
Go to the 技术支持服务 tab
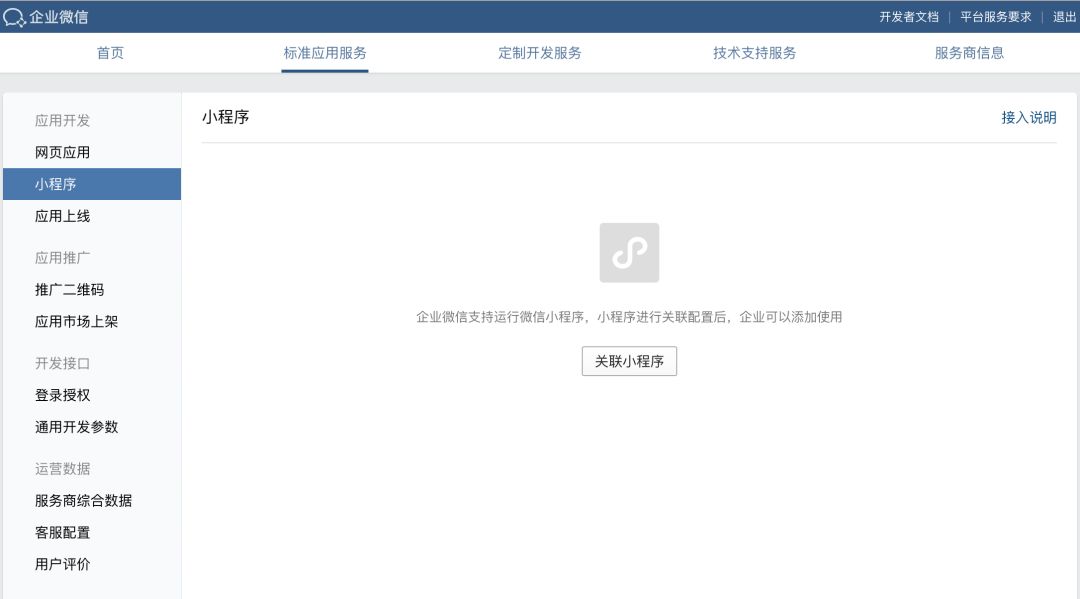pos(754,53)
